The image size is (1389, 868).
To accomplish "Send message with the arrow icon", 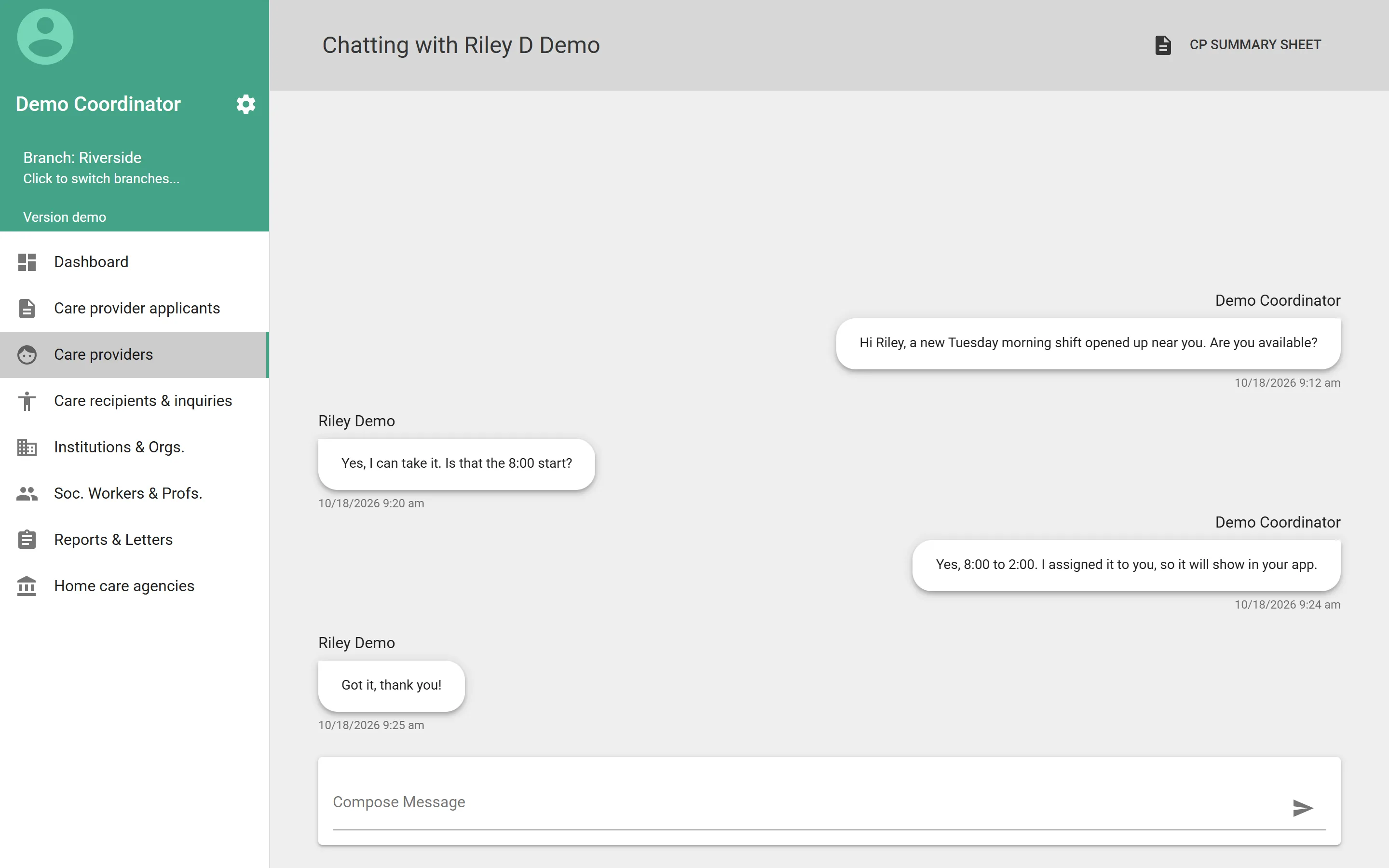I will [x=1303, y=808].
